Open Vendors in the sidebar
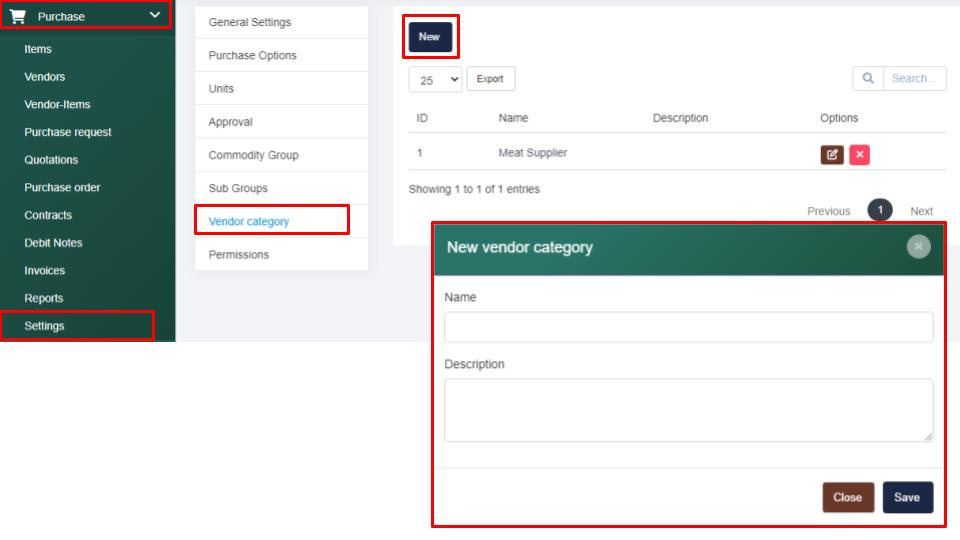The width and height of the screenshot is (960, 540). pyautogui.click(x=44, y=77)
